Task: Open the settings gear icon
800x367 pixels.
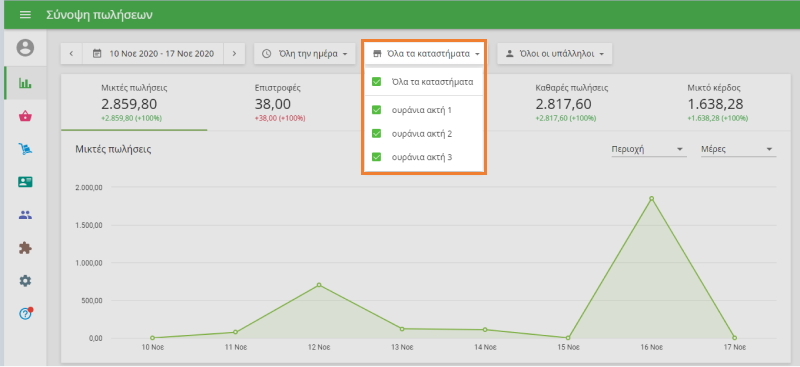Action: point(25,281)
